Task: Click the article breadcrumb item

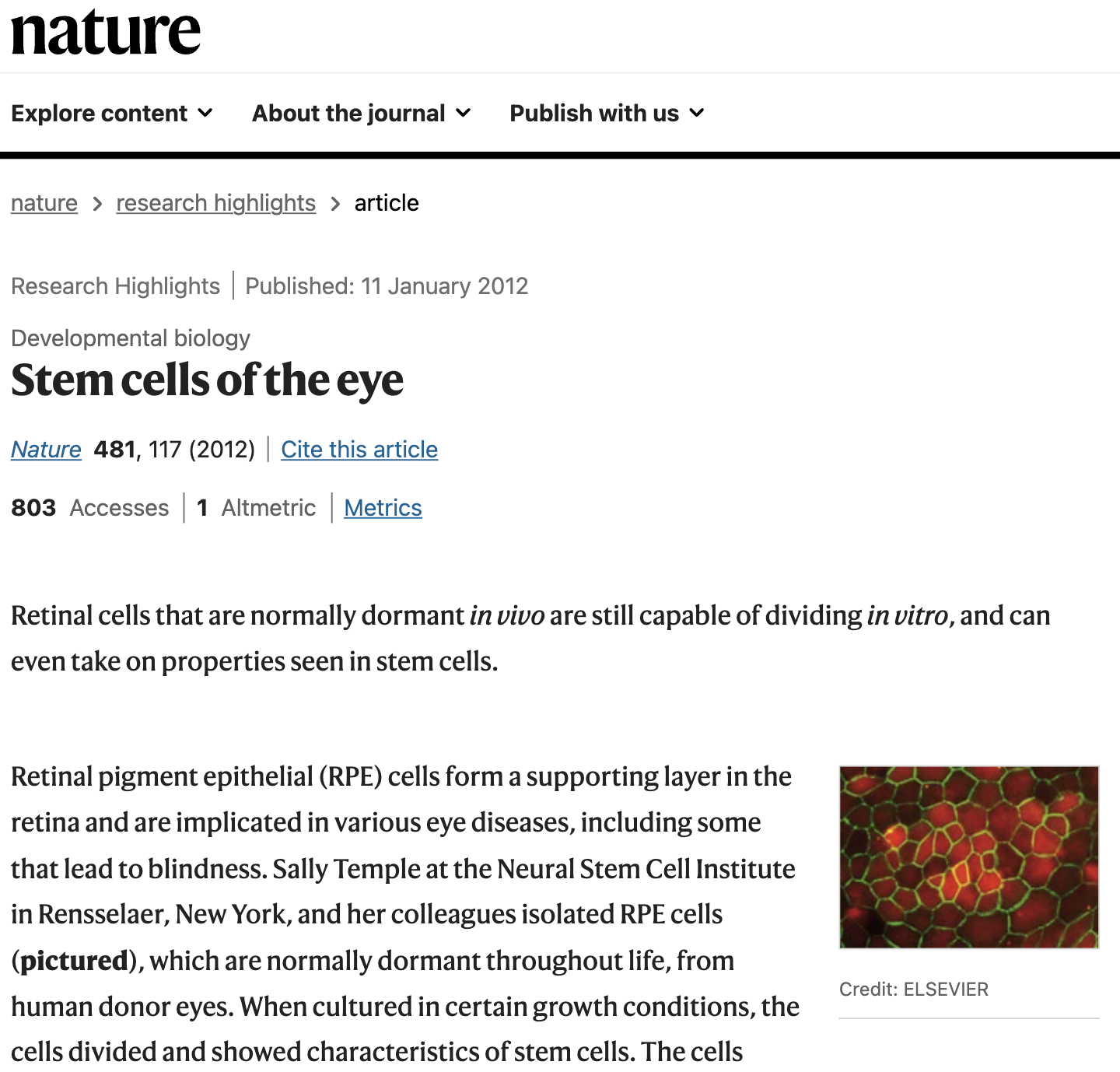Action: pos(387,203)
